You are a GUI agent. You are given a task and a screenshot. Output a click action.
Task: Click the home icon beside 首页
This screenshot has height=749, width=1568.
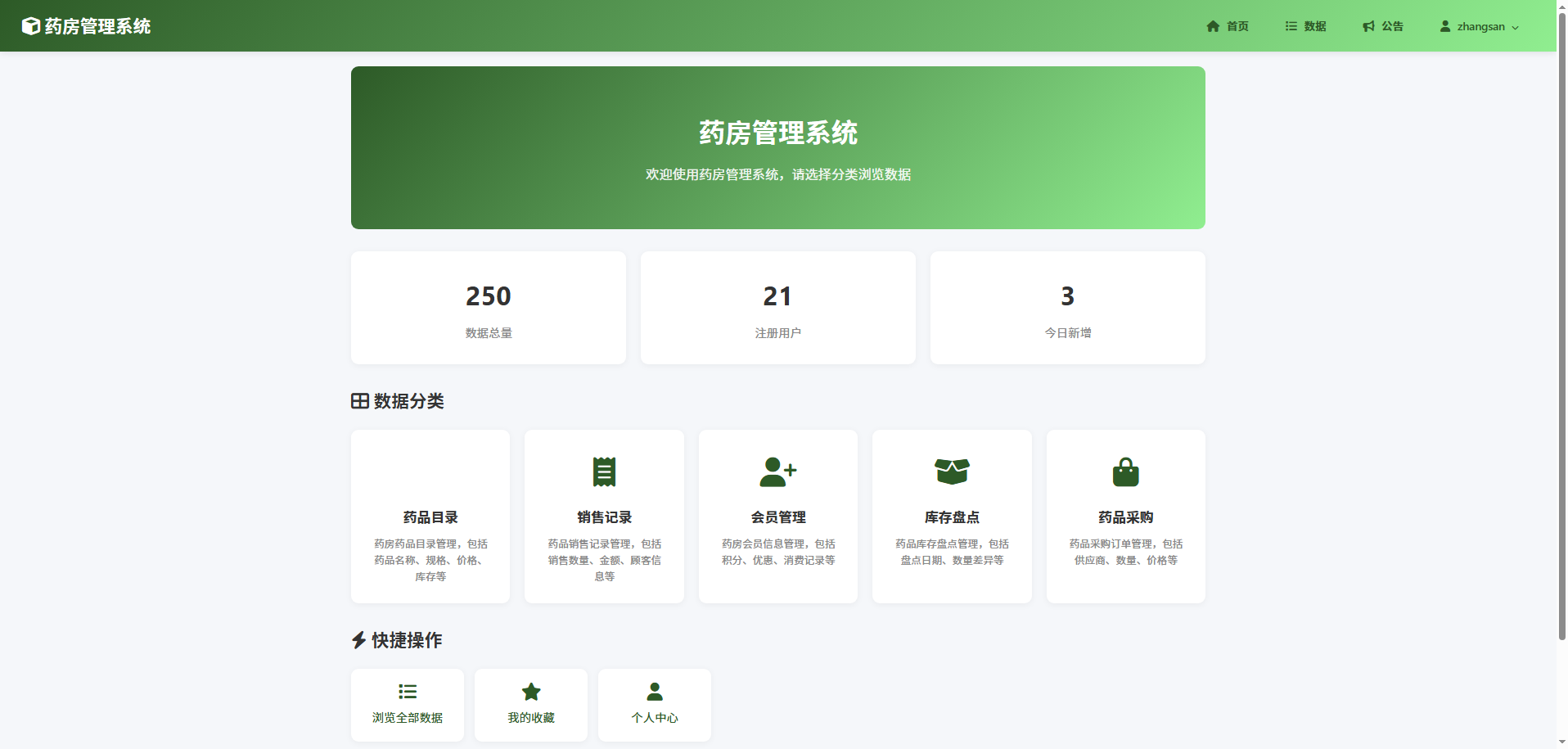point(1213,26)
